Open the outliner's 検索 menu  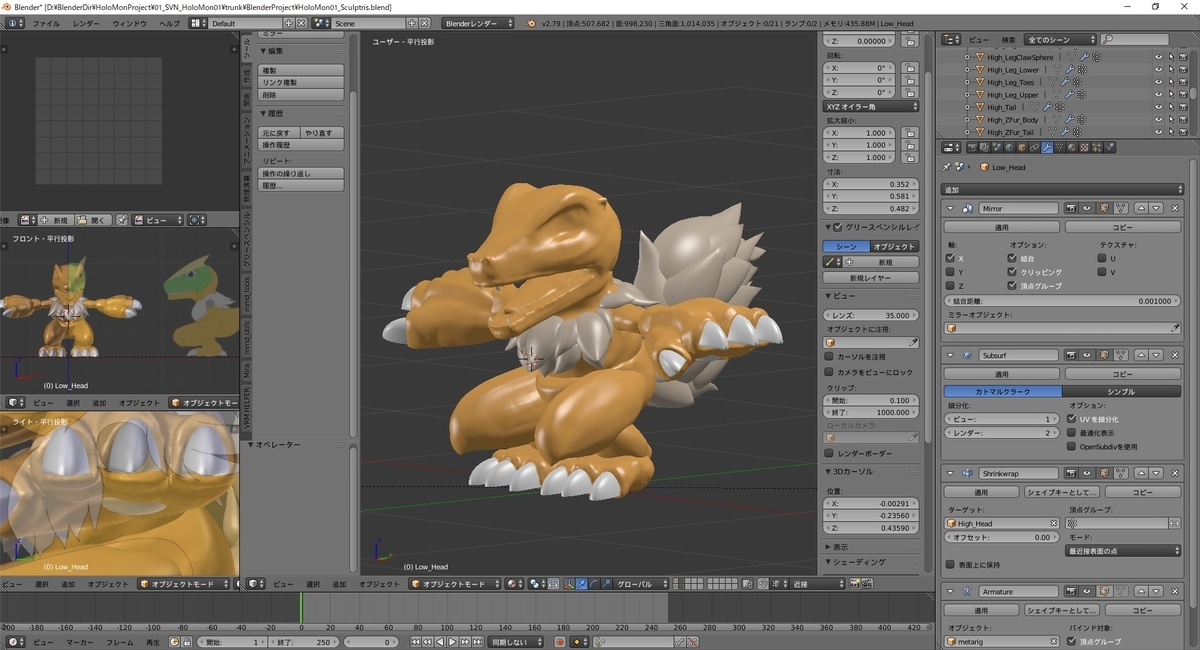1008,39
